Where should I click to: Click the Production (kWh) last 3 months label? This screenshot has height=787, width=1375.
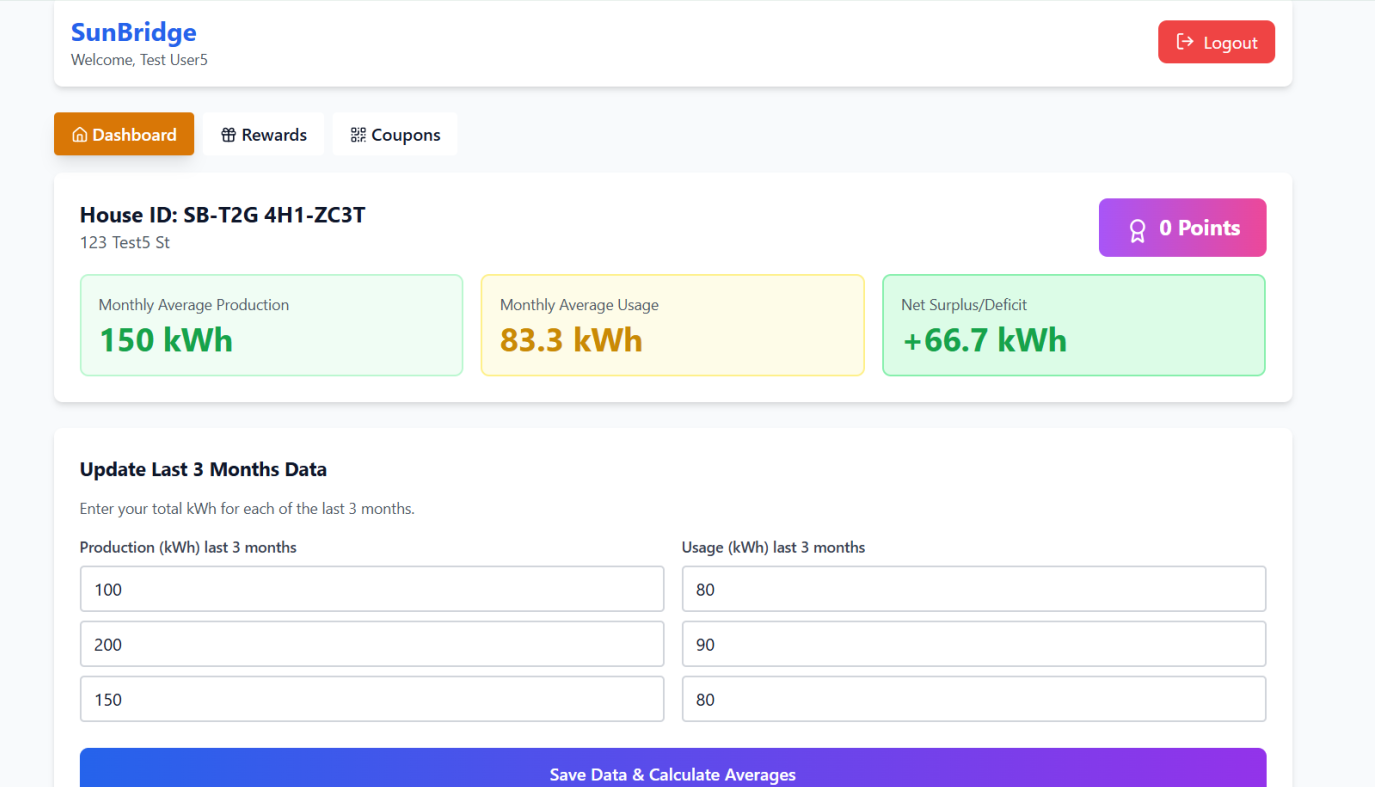point(188,547)
